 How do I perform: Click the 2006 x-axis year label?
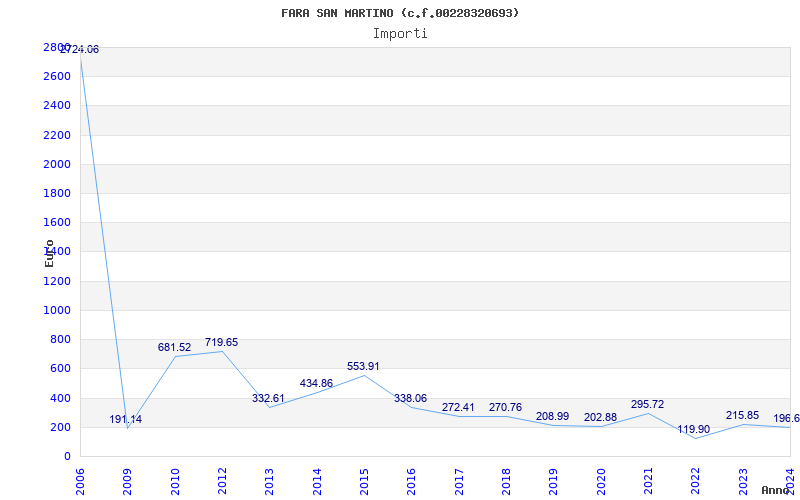[x=80, y=481]
